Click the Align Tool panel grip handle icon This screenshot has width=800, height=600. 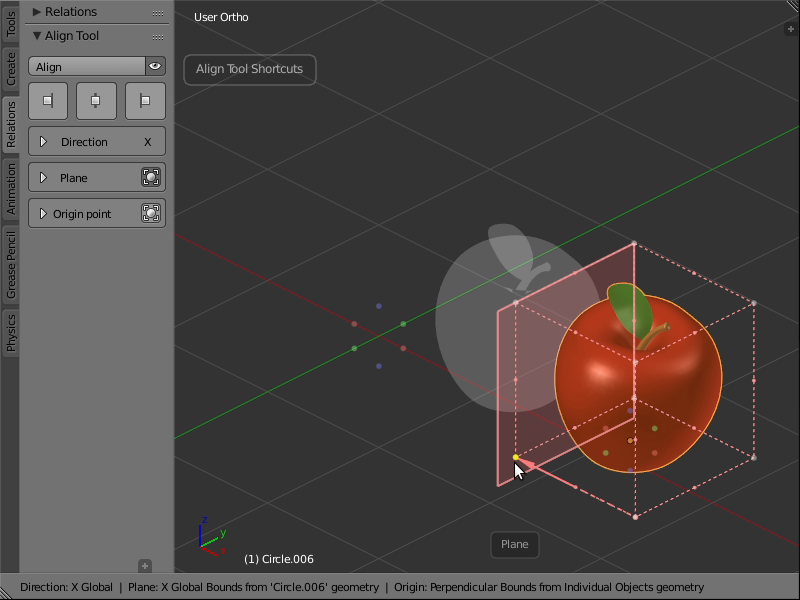tap(157, 35)
